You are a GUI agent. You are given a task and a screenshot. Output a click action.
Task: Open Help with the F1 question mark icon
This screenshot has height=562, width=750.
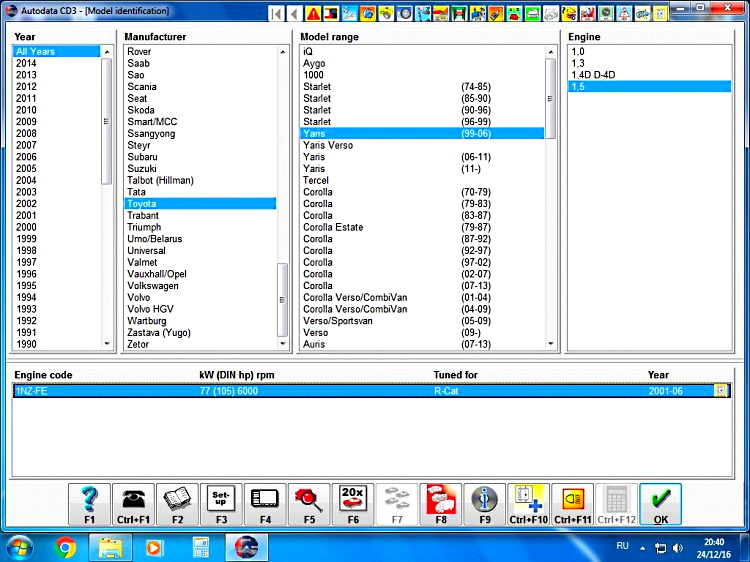pos(89,501)
